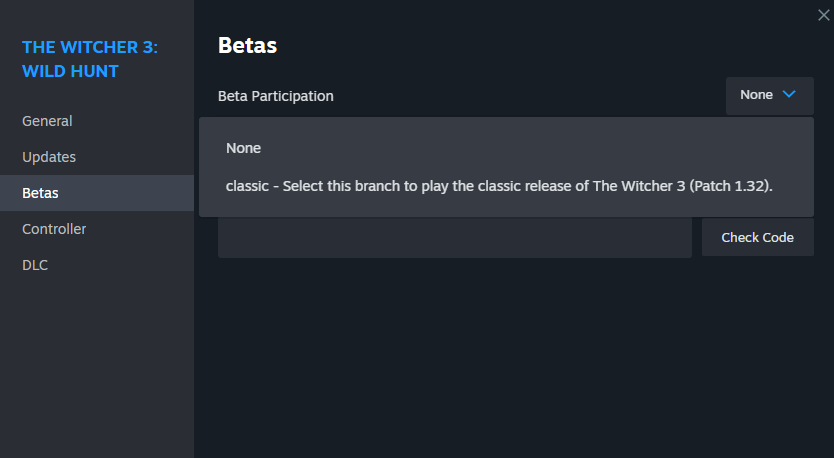The width and height of the screenshot is (834, 458).
Task: Click the Witcher 3 game title
Action: pos(90,47)
